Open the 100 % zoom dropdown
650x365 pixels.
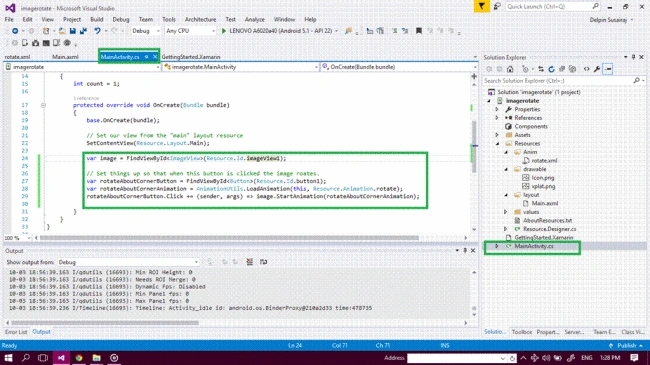pos(28,238)
